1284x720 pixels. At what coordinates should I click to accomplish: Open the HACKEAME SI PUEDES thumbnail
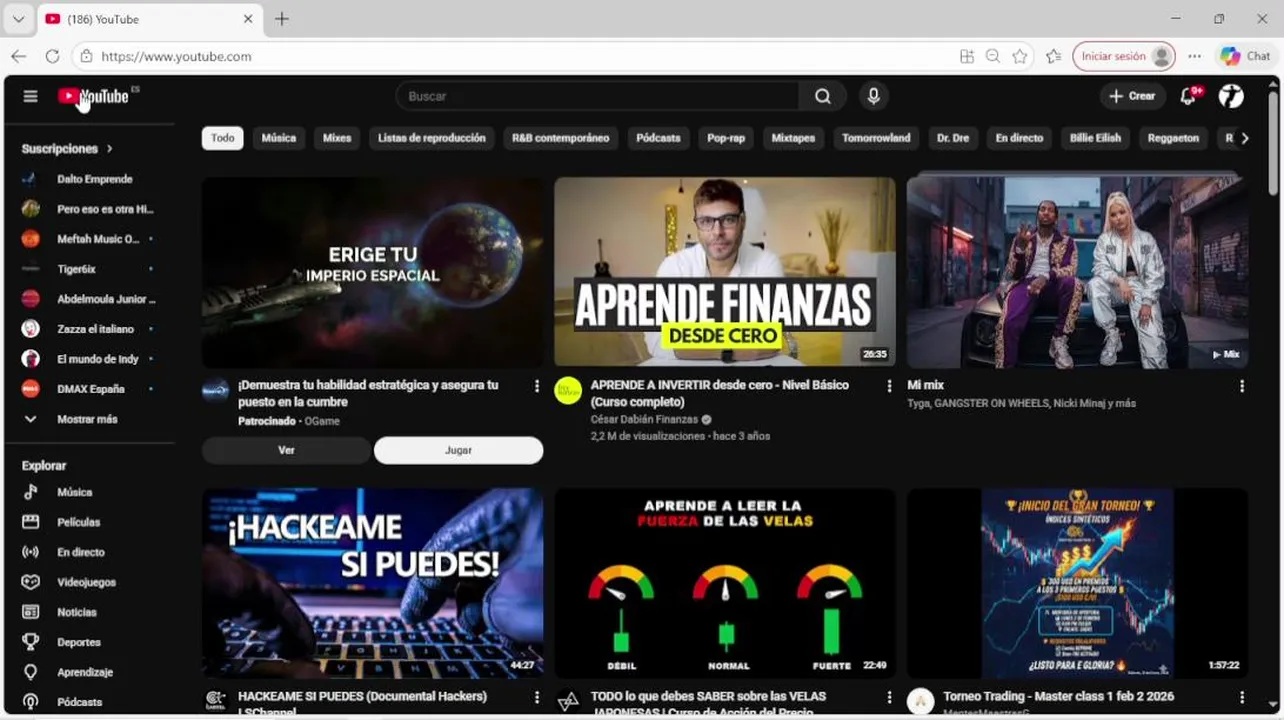pyautogui.click(x=373, y=583)
